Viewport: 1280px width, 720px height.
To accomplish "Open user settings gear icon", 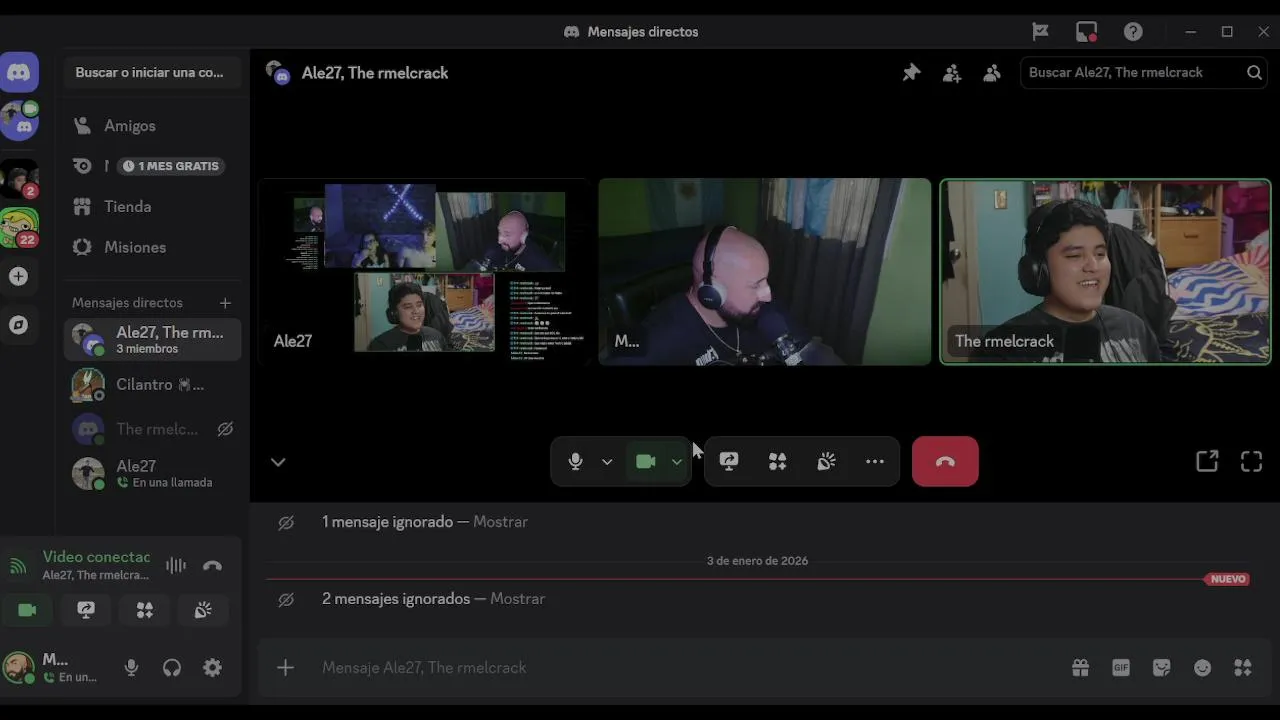I will coord(212,667).
